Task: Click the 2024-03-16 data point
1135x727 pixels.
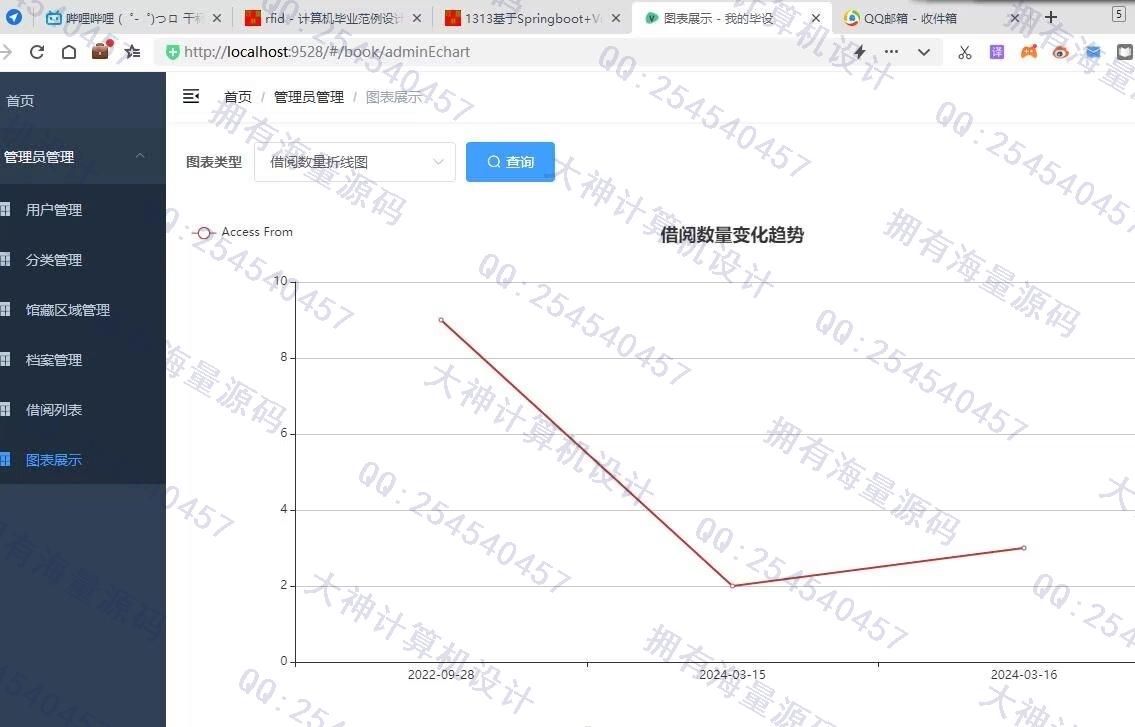Action: [x=1024, y=548]
